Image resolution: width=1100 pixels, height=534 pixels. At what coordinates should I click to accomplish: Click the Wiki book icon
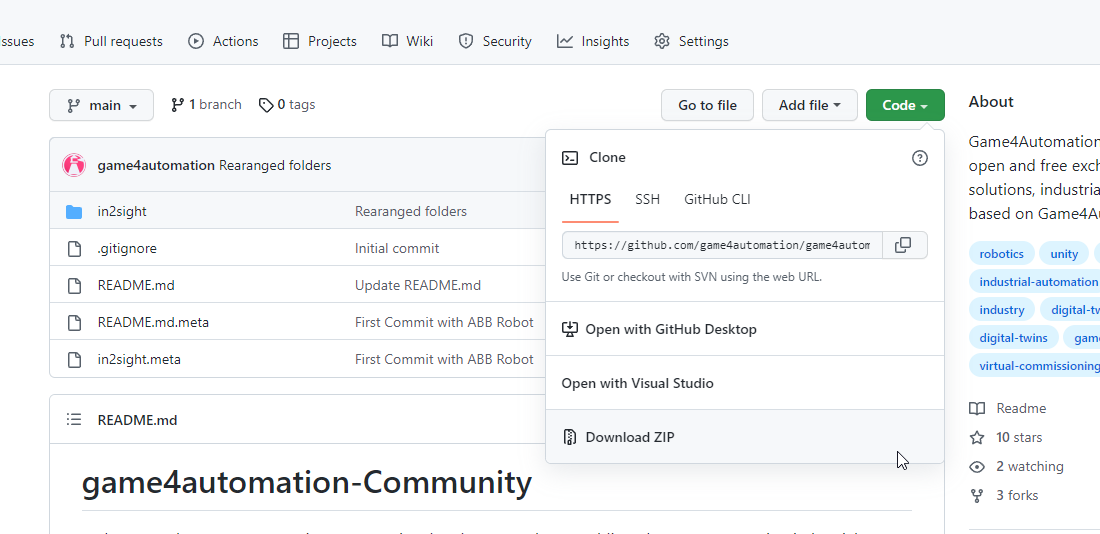click(390, 41)
